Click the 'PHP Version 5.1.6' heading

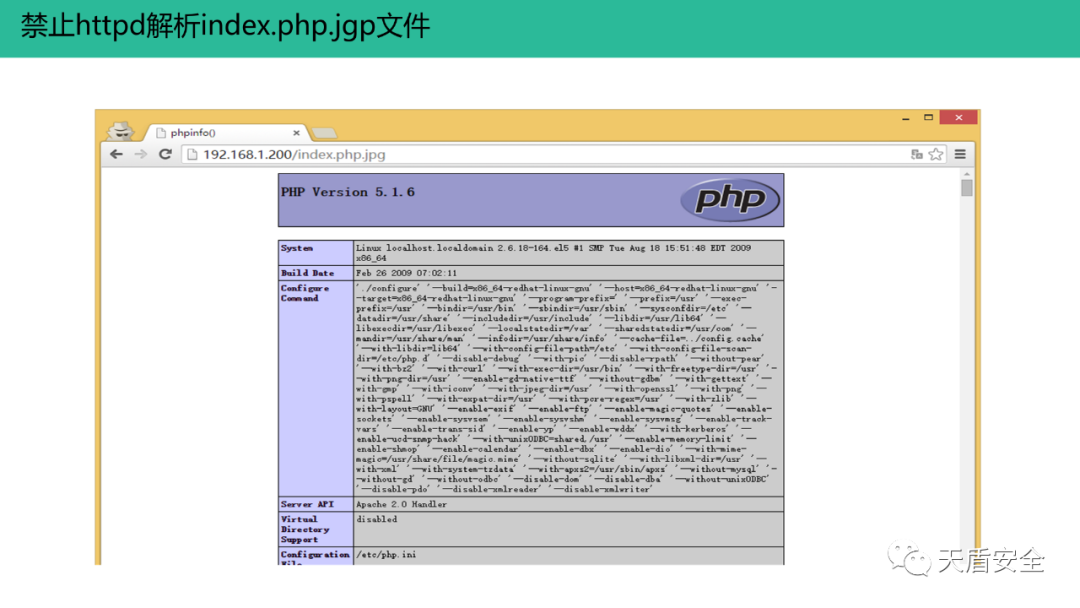click(x=348, y=192)
